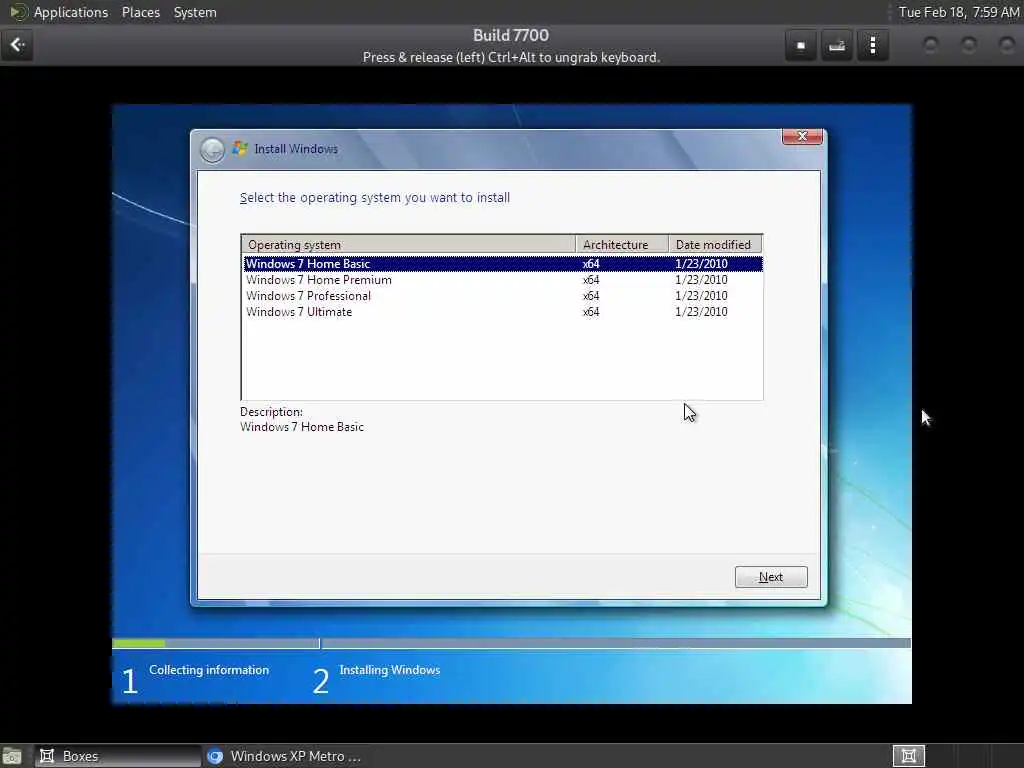Open the System menu
The width and height of the screenshot is (1024, 768).
coord(195,12)
